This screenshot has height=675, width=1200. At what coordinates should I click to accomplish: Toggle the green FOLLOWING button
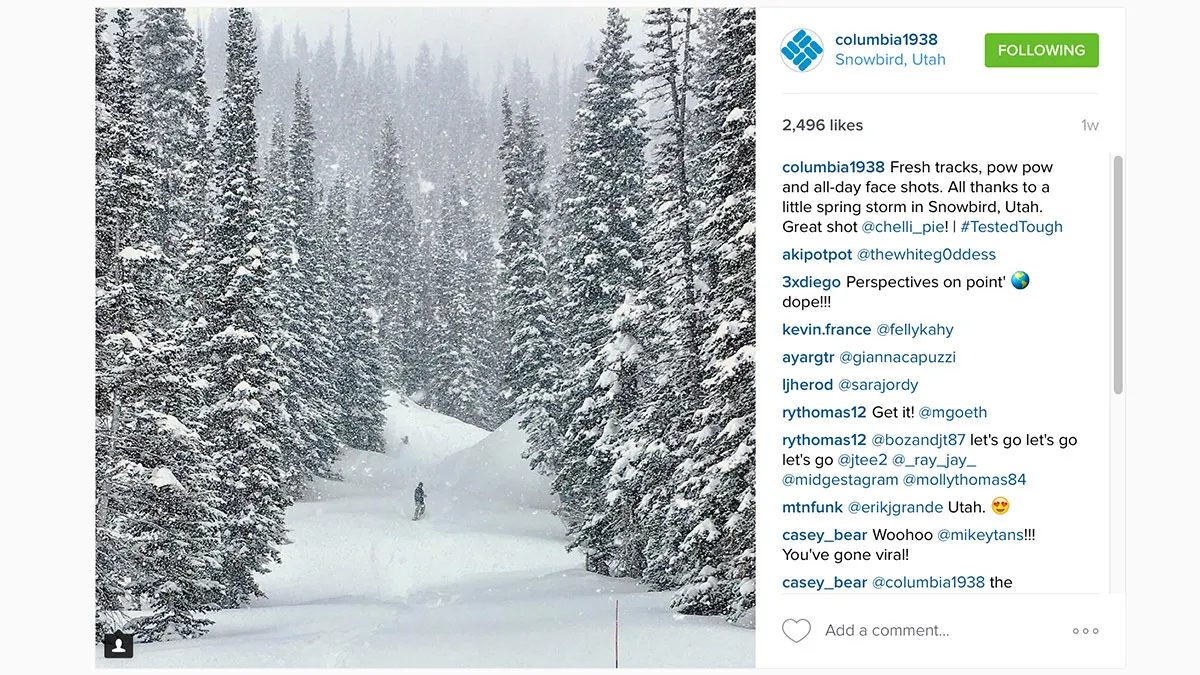1041,50
